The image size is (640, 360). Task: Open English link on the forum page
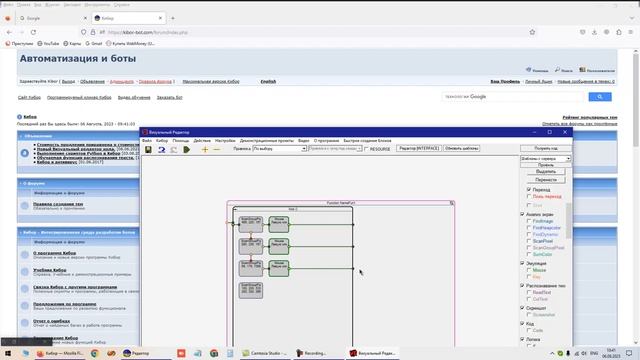[x=268, y=82]
